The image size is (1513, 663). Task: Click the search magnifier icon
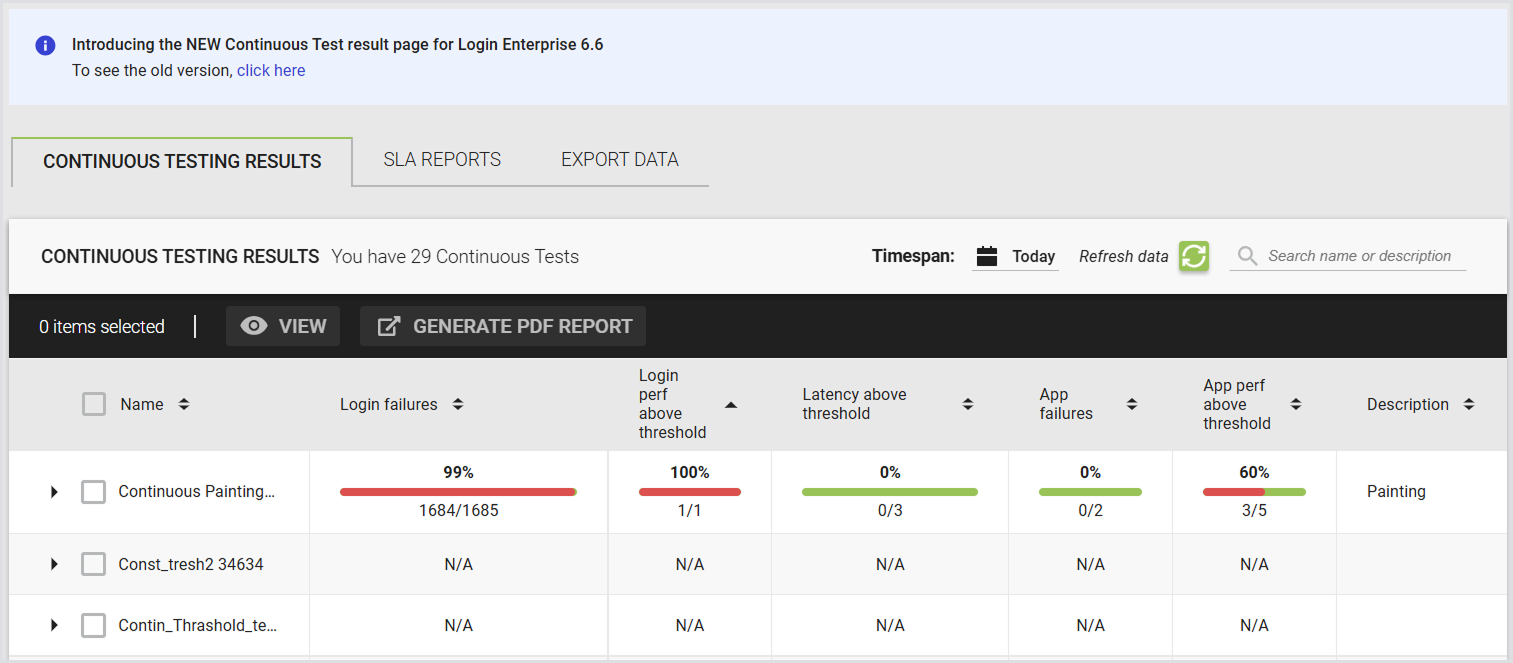tap(1247, 256)
